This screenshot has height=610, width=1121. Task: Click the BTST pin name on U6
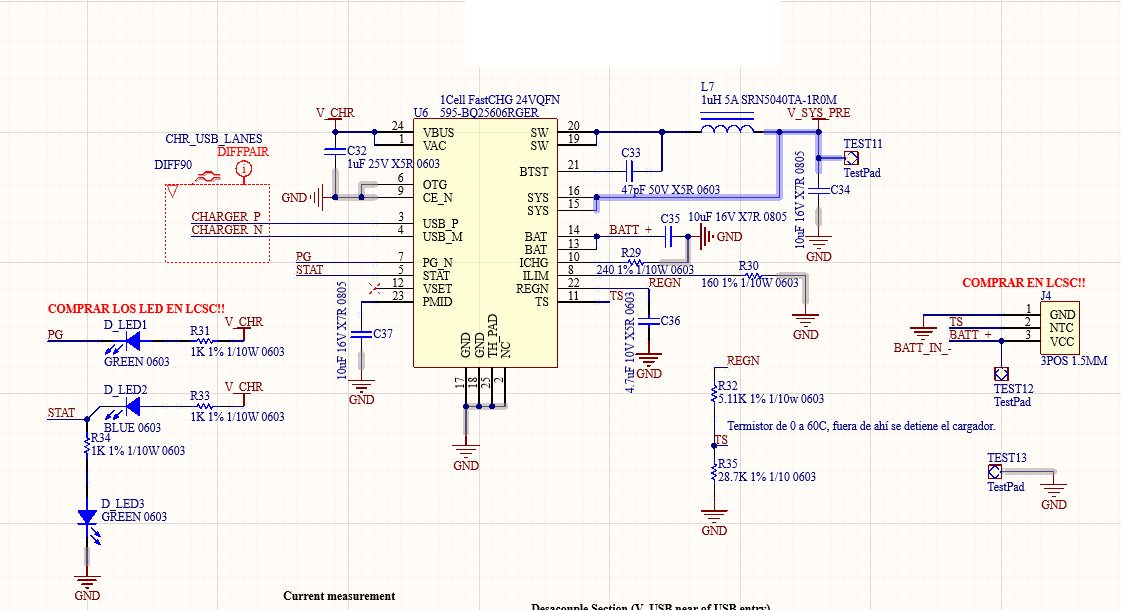click(534, 172)
